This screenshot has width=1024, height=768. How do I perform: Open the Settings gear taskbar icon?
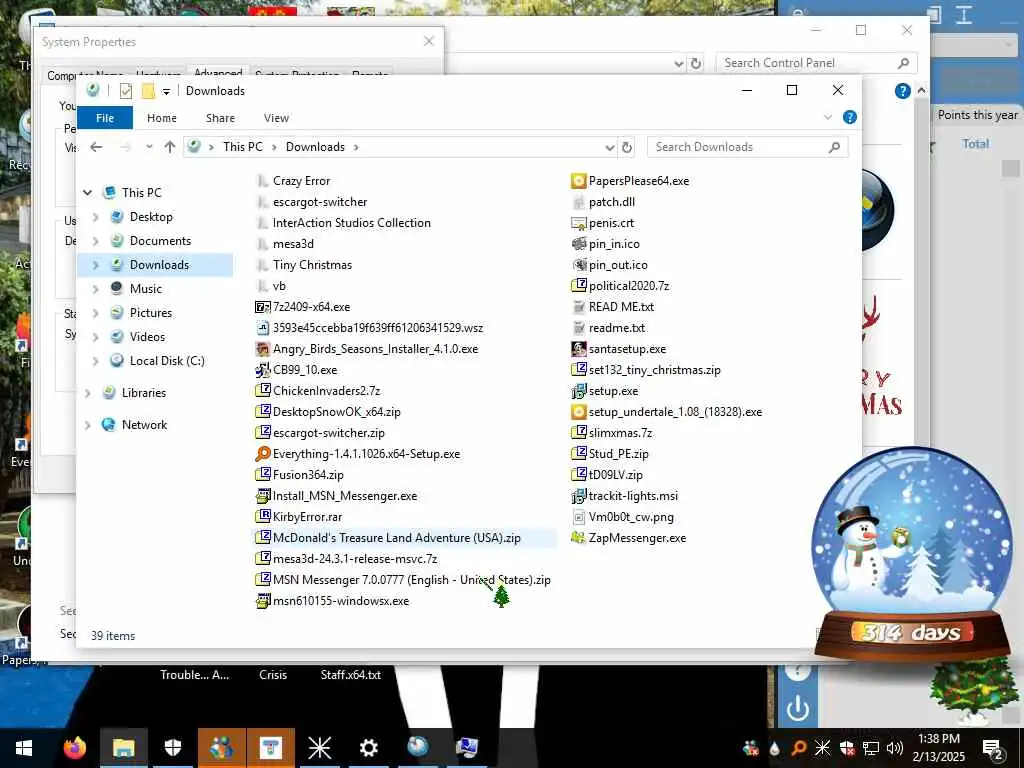coord(368,747)
